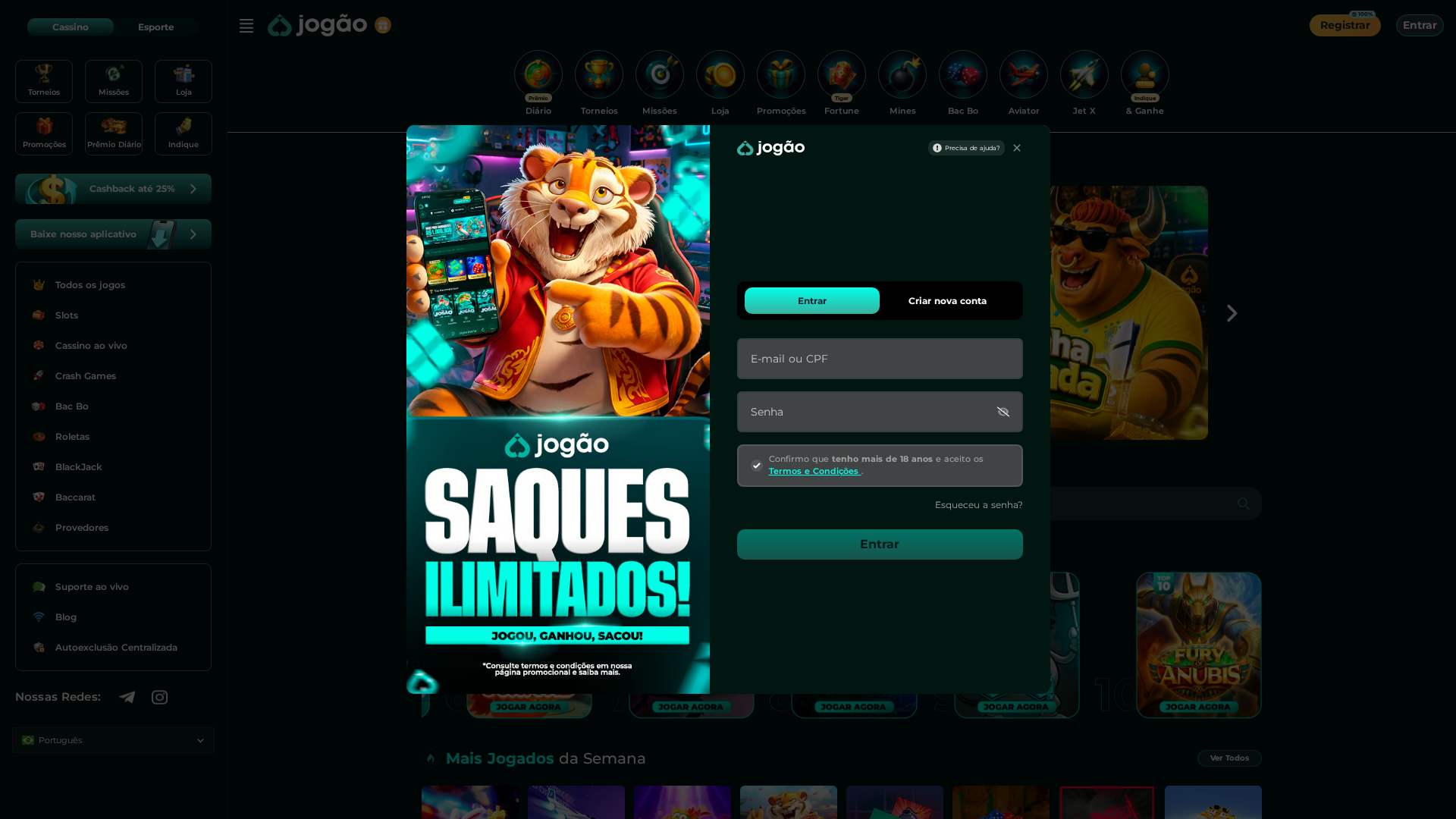
Task: Open Loja tile in the sidebar
Action: 184,81
